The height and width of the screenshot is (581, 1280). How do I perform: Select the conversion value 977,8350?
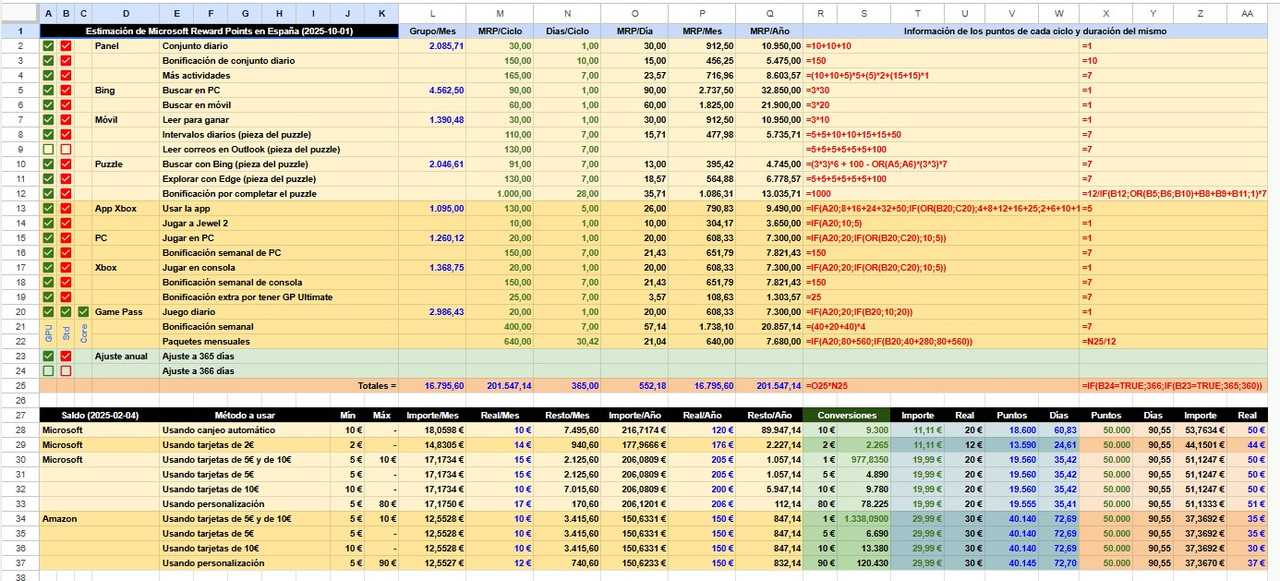click(x=865, y=460)
